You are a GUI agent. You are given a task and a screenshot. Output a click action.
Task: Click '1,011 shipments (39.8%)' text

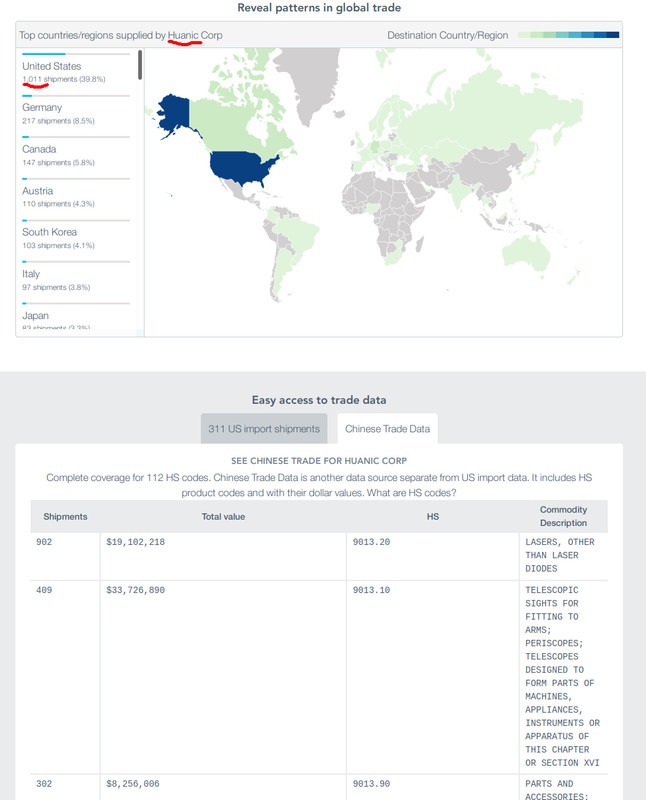tap(64, 79)
